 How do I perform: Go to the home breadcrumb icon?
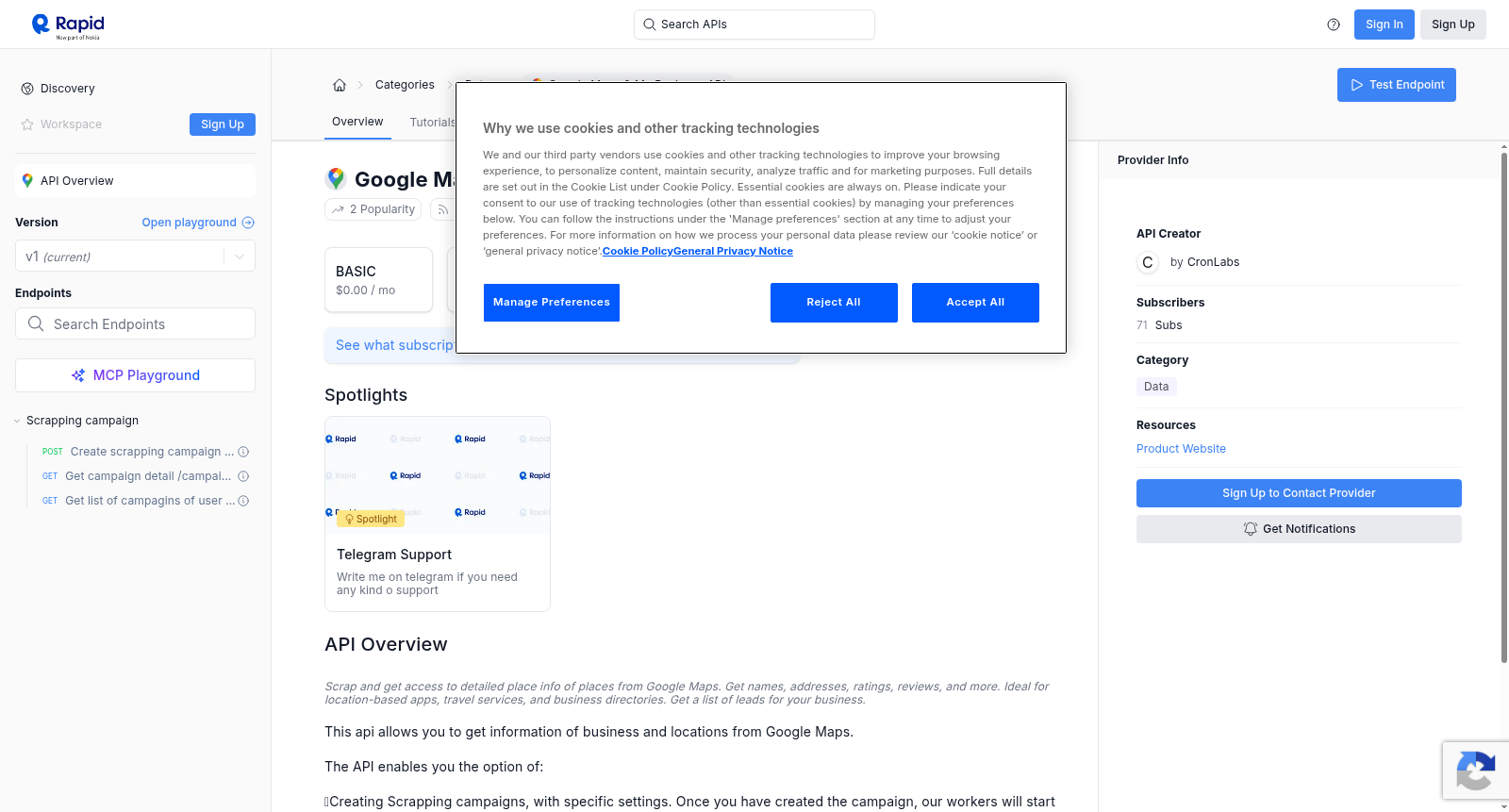coord(340,85)
